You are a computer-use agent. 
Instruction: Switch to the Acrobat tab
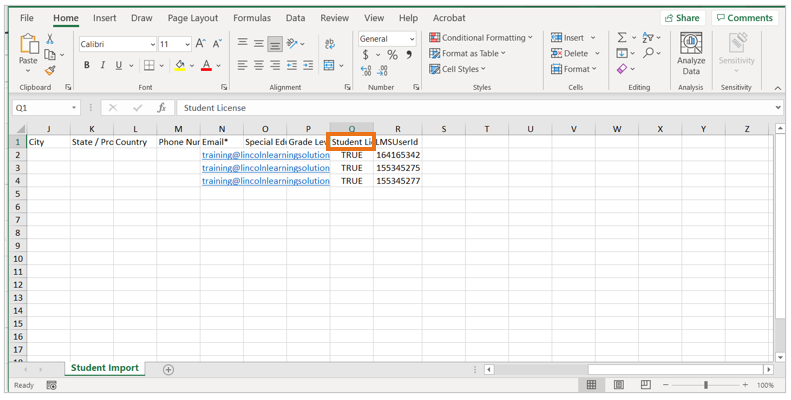click(x=449, y=18)
